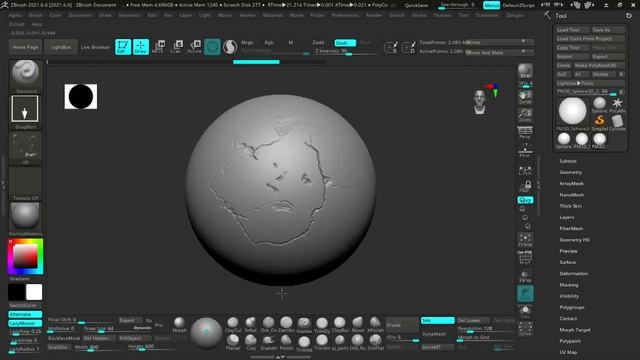Click the Gizmo 3D round icon
640x360 pixels.
tap(212, 47)
